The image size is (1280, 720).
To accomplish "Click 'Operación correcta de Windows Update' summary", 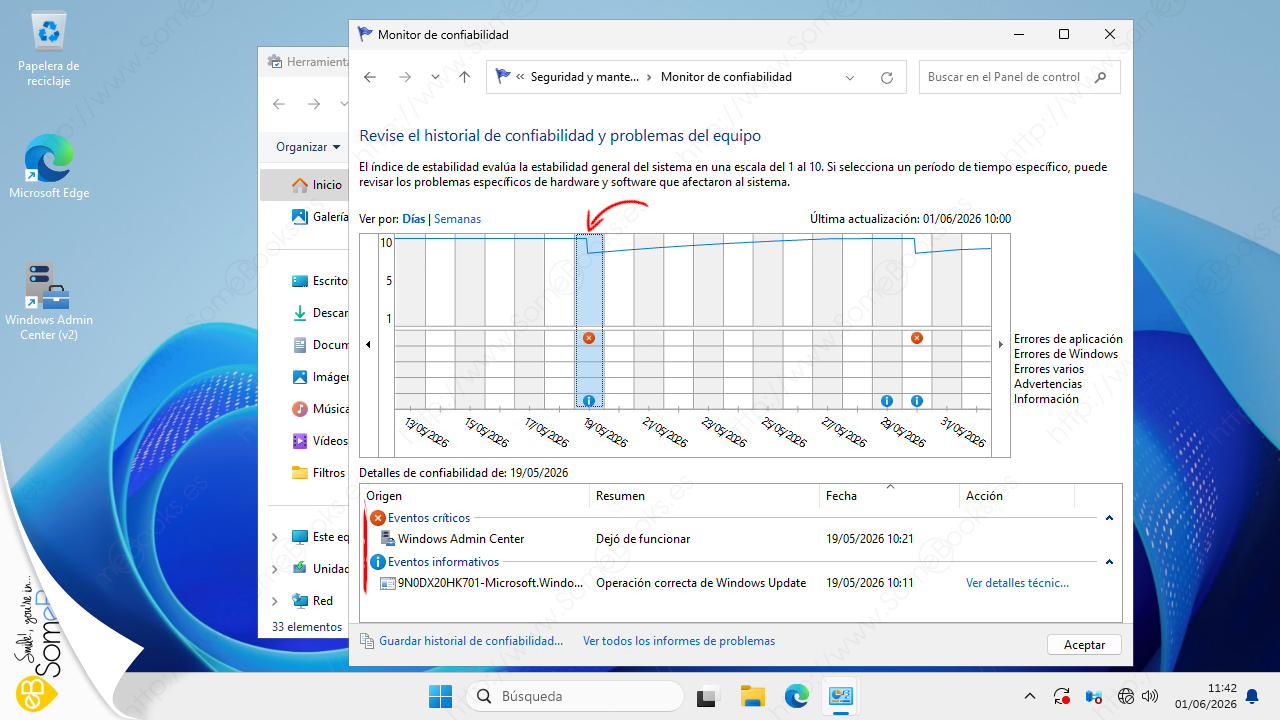I will pos(701,583).
